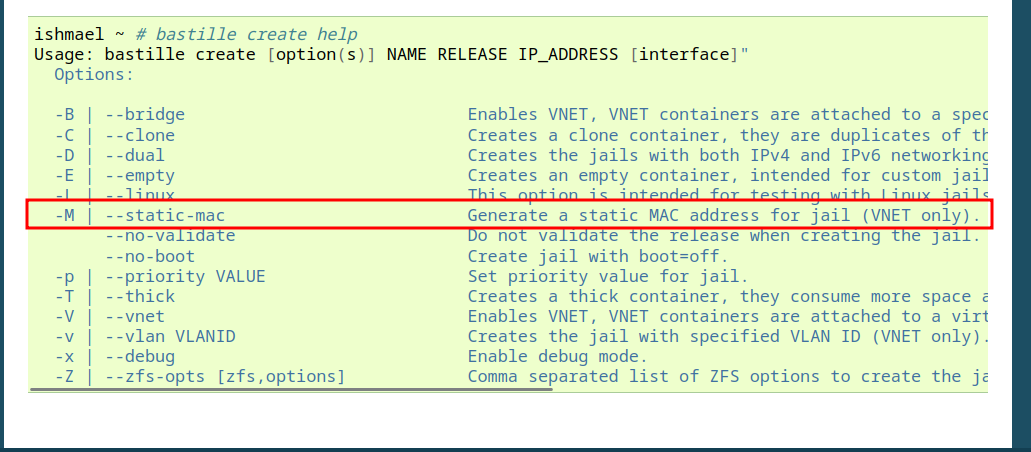Image resolution: width=1031 pixels, height=452 pixels.
Task: Click the --empty option flag
Action: click(x=140, y=175)
